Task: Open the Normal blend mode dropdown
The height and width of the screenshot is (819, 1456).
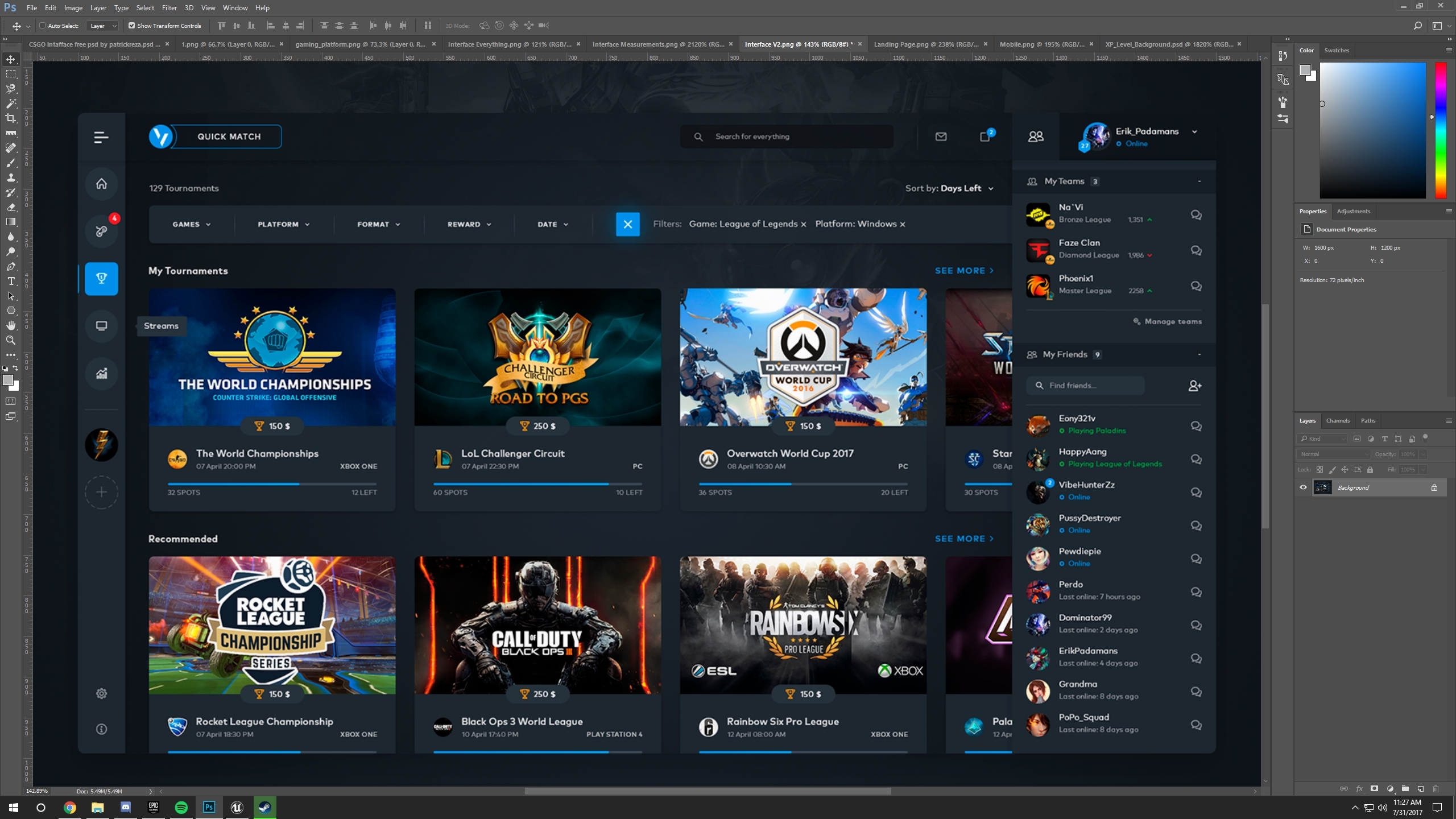Action: pos(1334,454)
